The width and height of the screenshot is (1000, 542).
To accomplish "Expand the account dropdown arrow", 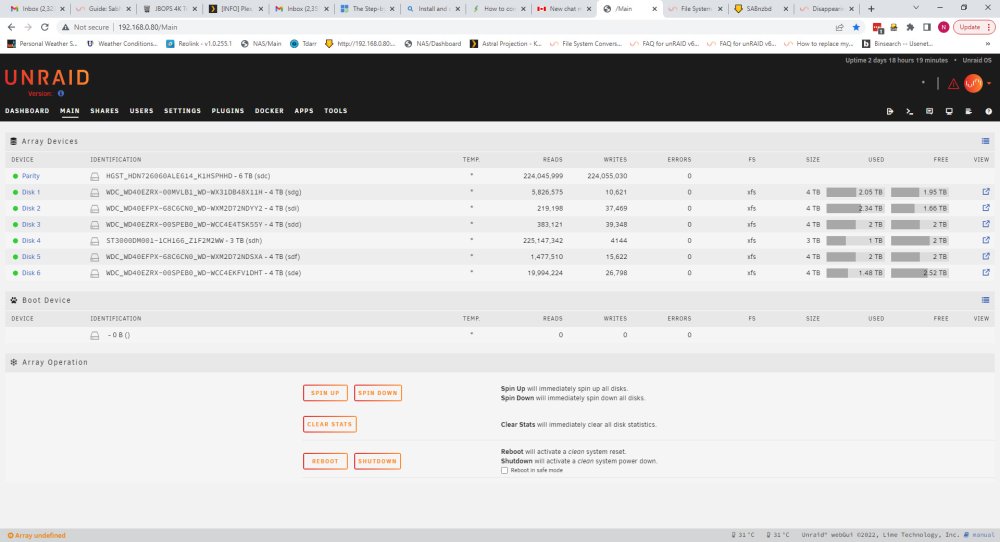I will coord(989,84).
